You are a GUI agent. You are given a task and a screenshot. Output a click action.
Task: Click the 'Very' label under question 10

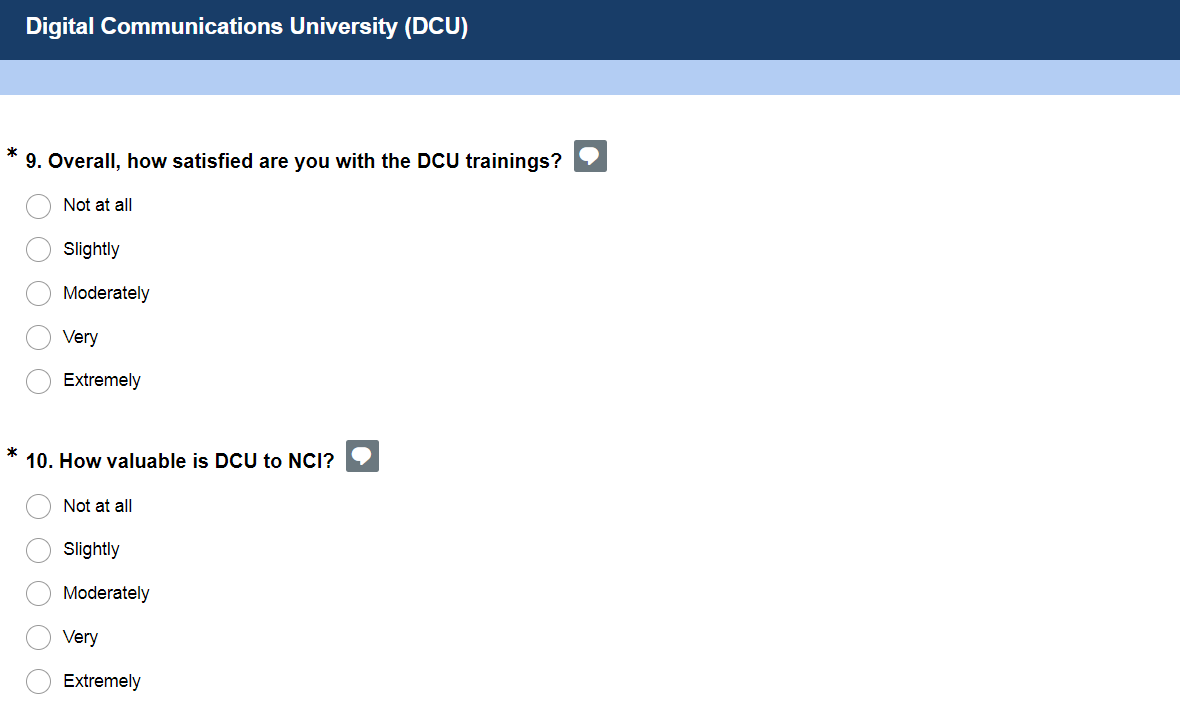click(80, 637)
